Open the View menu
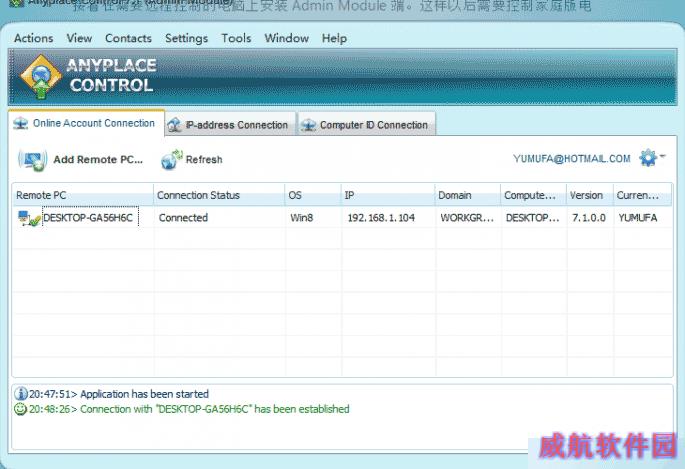This screenshot has width=685, height=469. point(79,38)
